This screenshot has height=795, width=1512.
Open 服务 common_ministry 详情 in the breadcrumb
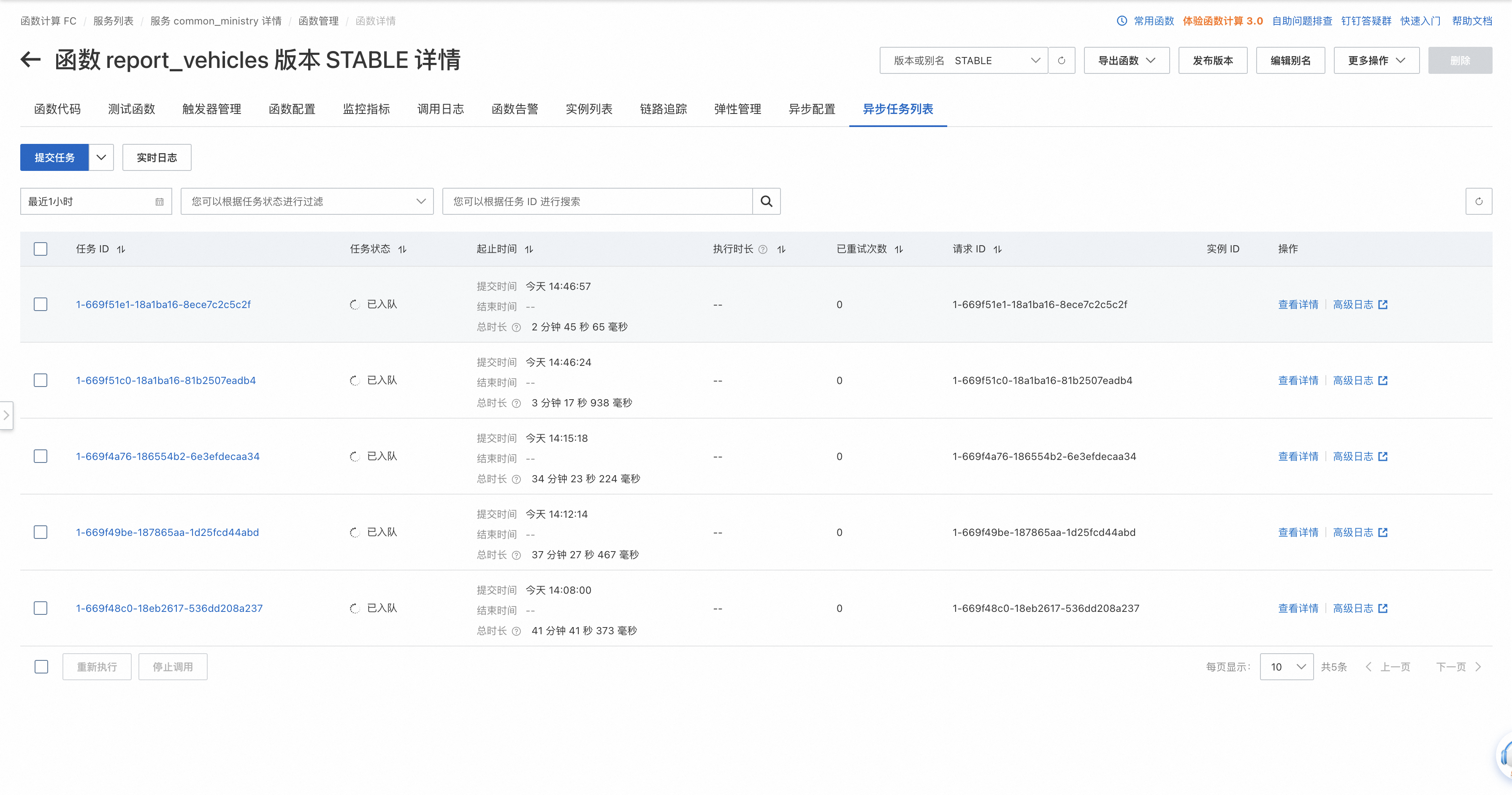215,21
